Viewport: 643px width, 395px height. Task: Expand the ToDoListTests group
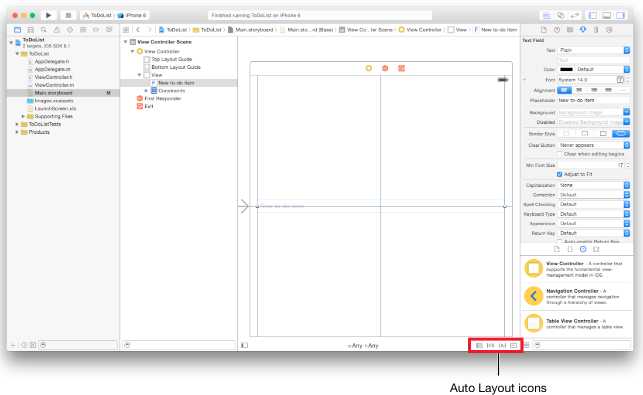(17, 124)
